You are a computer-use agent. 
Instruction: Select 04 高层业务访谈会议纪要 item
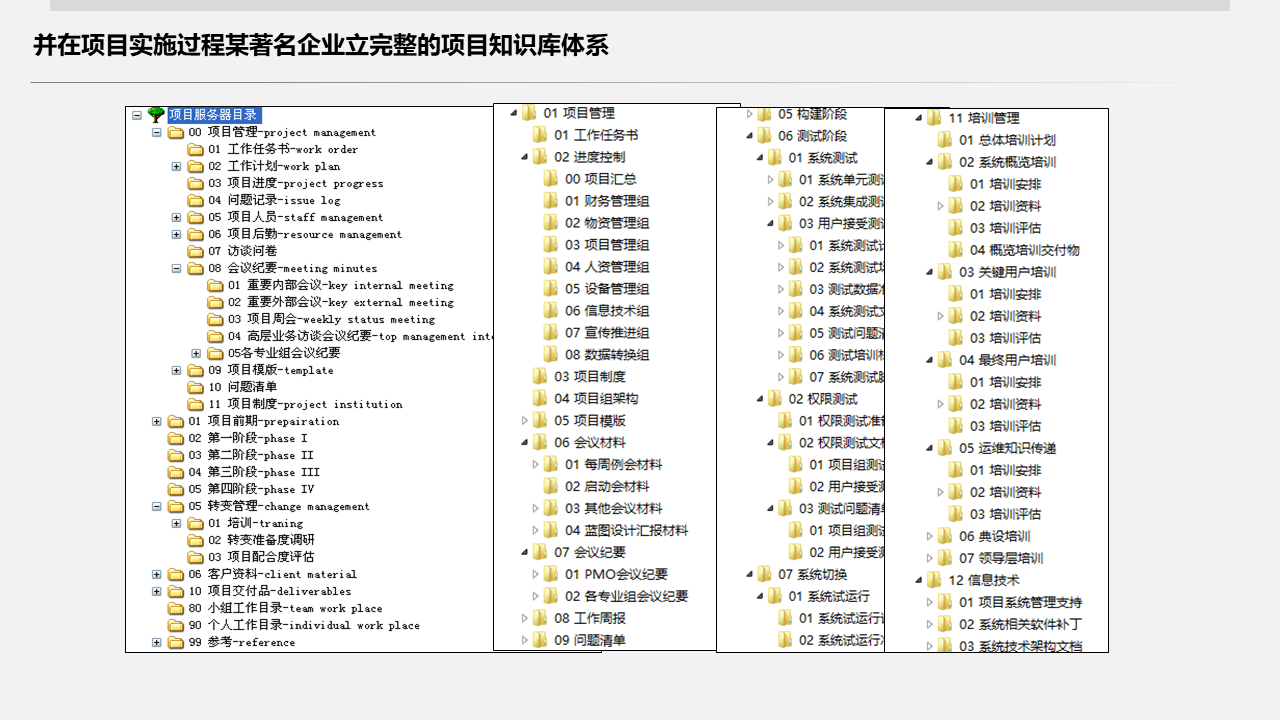[360, 336]
